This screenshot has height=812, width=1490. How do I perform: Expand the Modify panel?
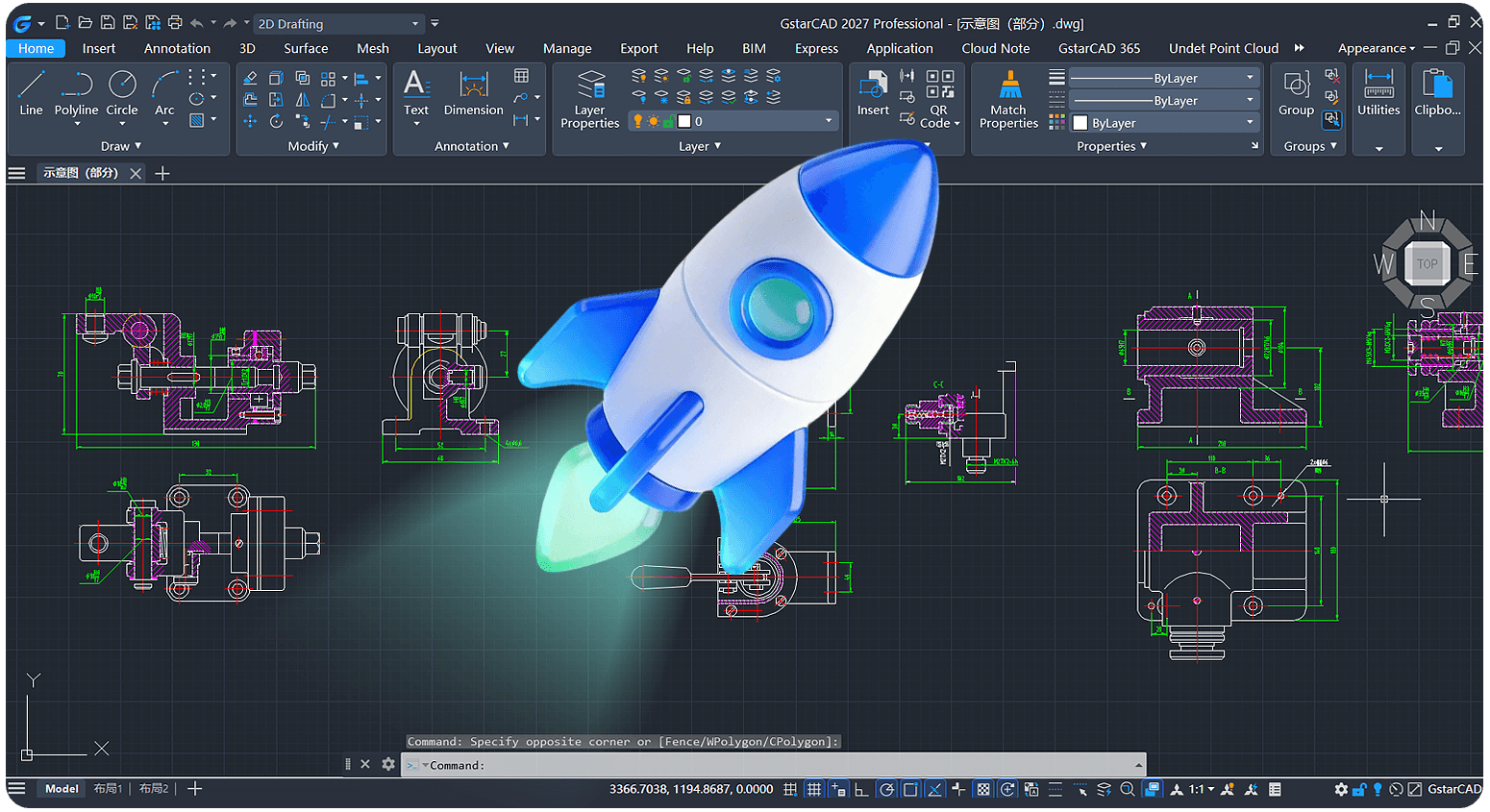pyautogui.click(x=313, y=146)
